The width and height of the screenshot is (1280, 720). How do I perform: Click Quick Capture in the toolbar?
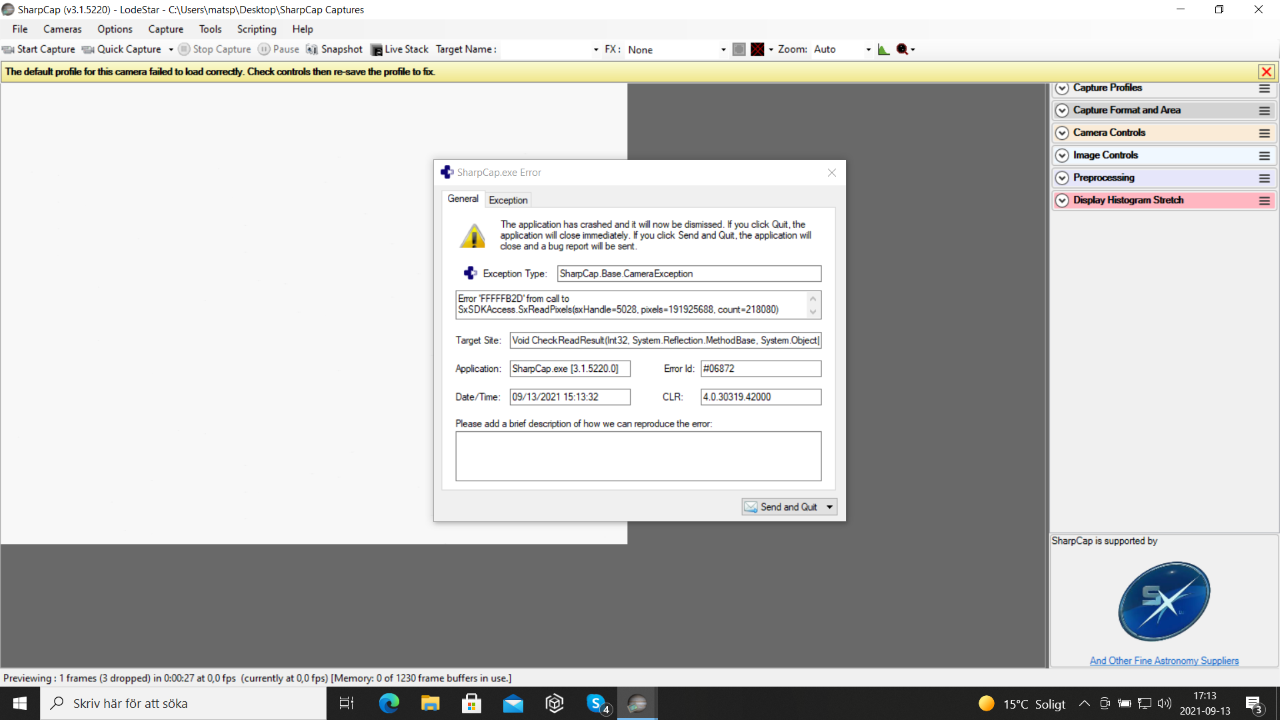(121, 49)
